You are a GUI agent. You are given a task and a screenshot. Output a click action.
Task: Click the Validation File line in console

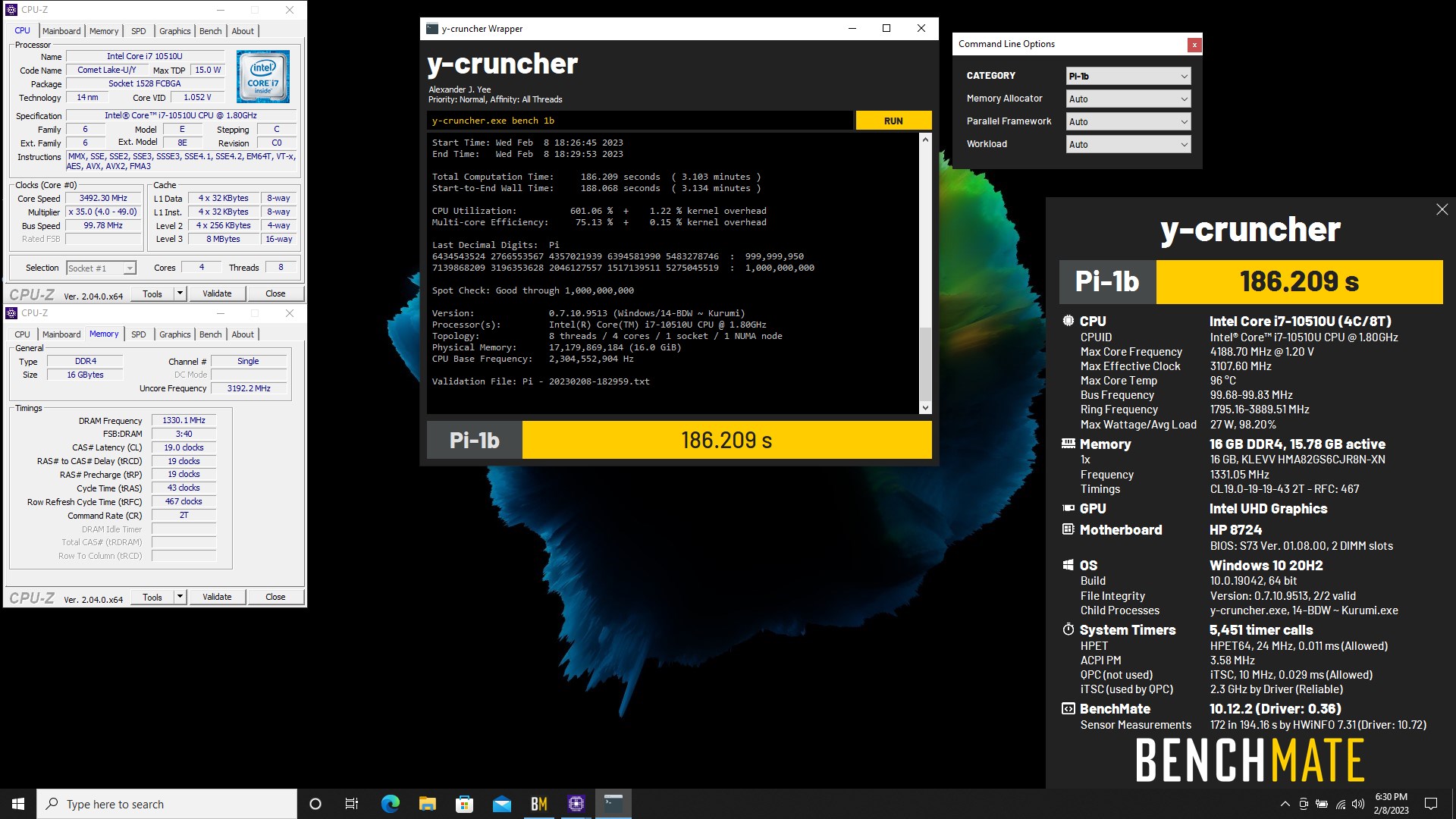tap(541, 381)
